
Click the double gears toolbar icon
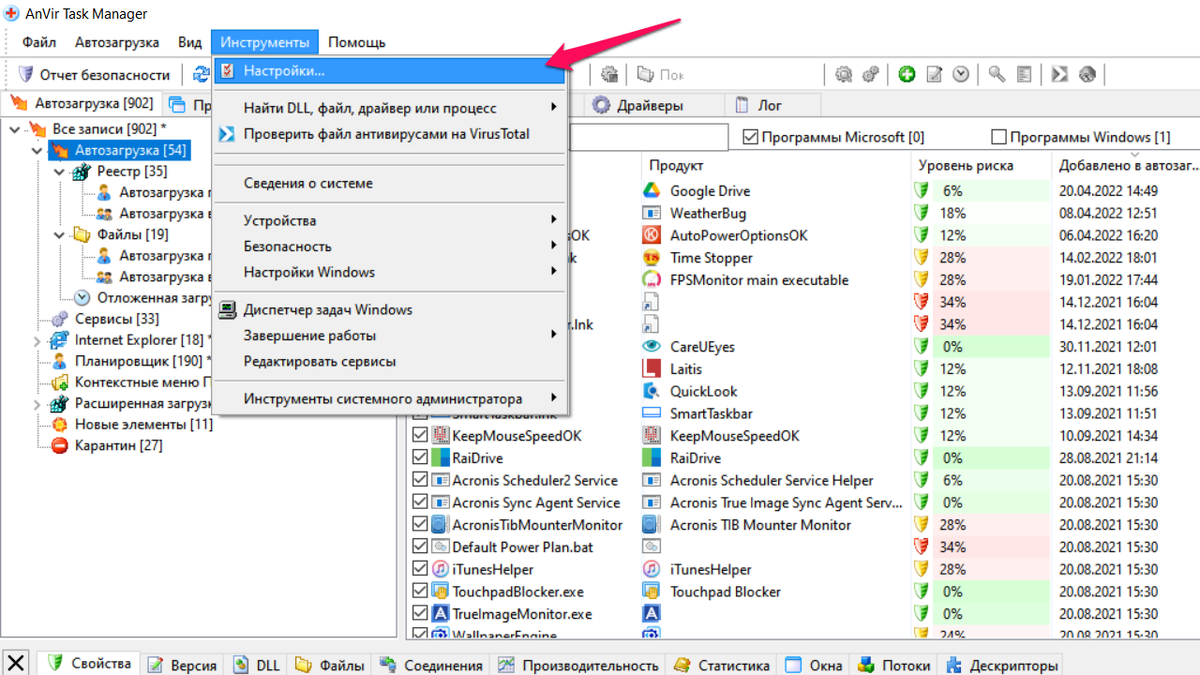(870, 74)
